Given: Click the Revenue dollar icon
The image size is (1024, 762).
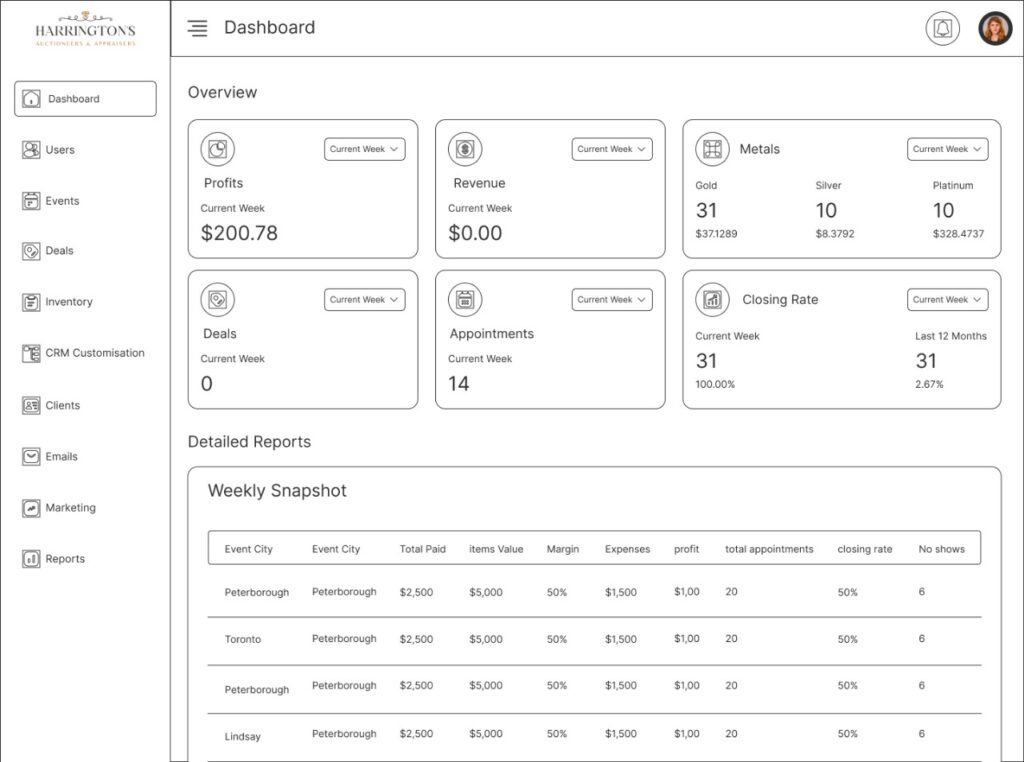Looking at the screenshot, I should click(x=465, y=149).
